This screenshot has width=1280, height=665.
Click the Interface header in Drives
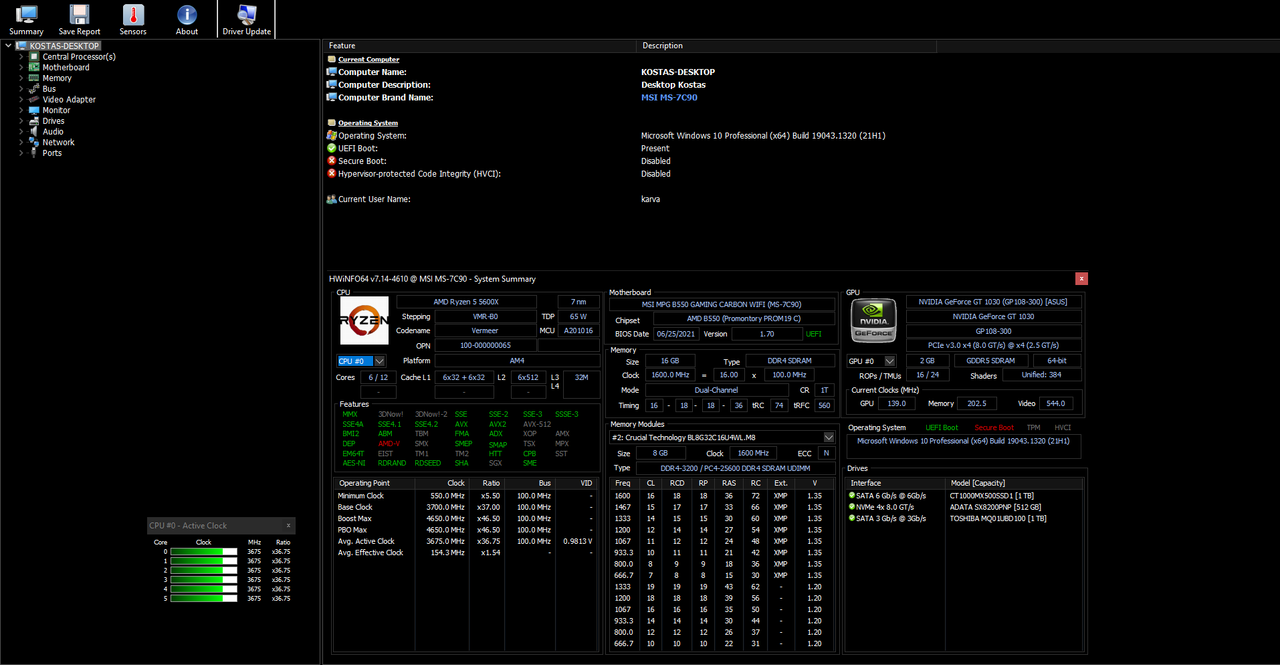[895, 482]
